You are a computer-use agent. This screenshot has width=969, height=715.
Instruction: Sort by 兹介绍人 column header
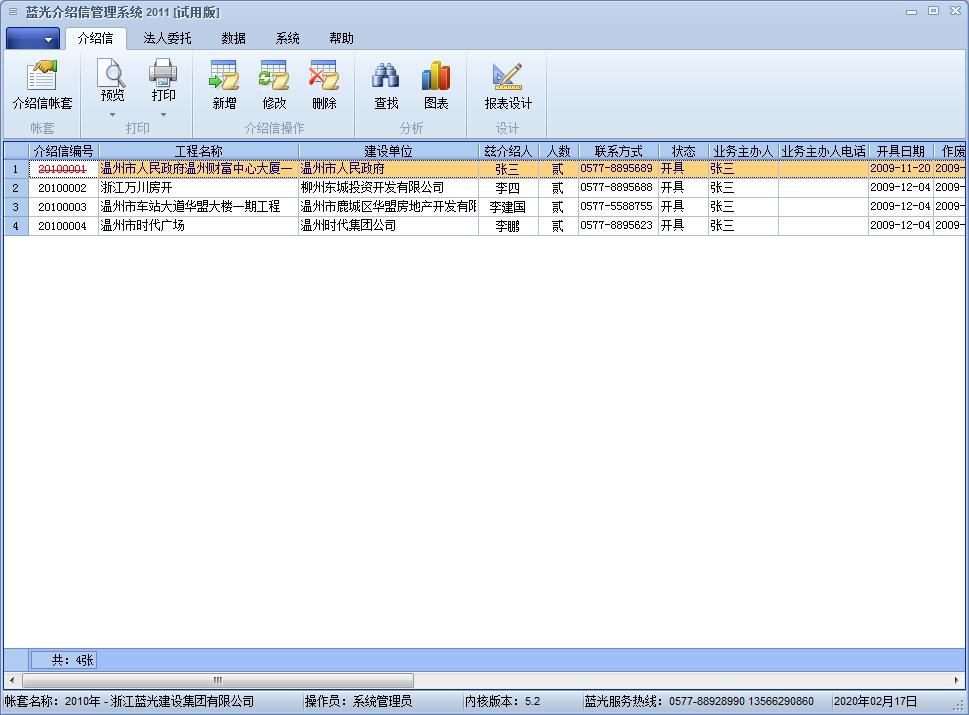[x=508, y=151]
